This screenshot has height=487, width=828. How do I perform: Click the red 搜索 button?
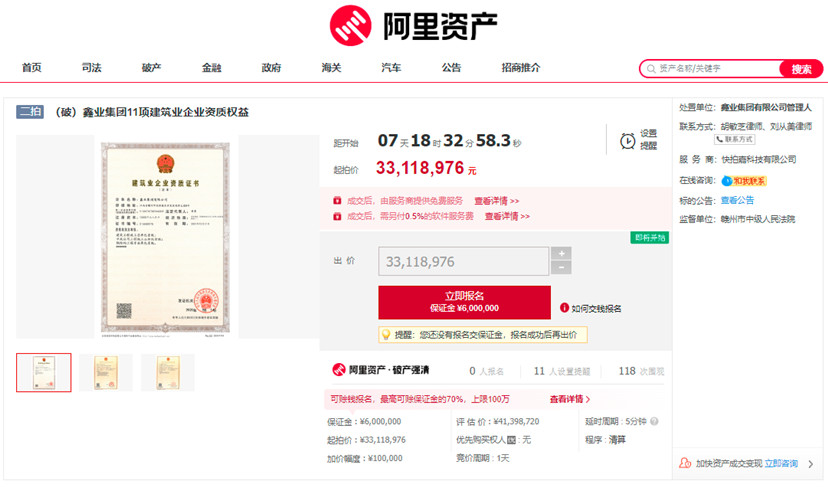coord(801,69)
